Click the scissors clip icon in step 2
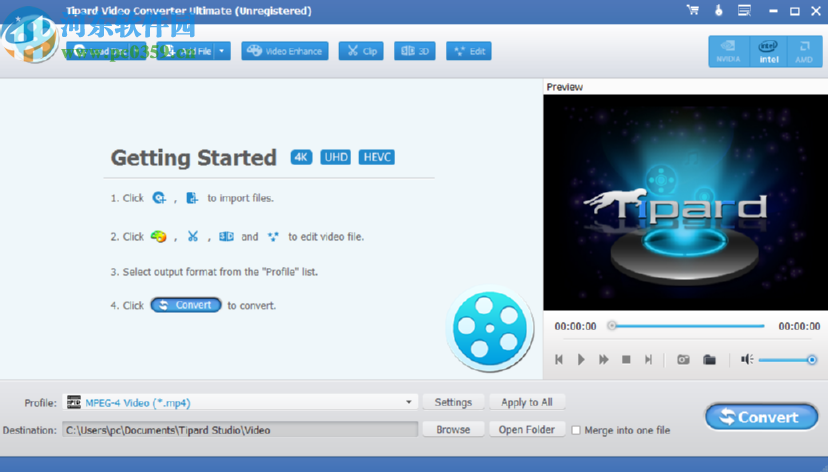The width and height of the screenshot is (828, 472). [193, 237]
